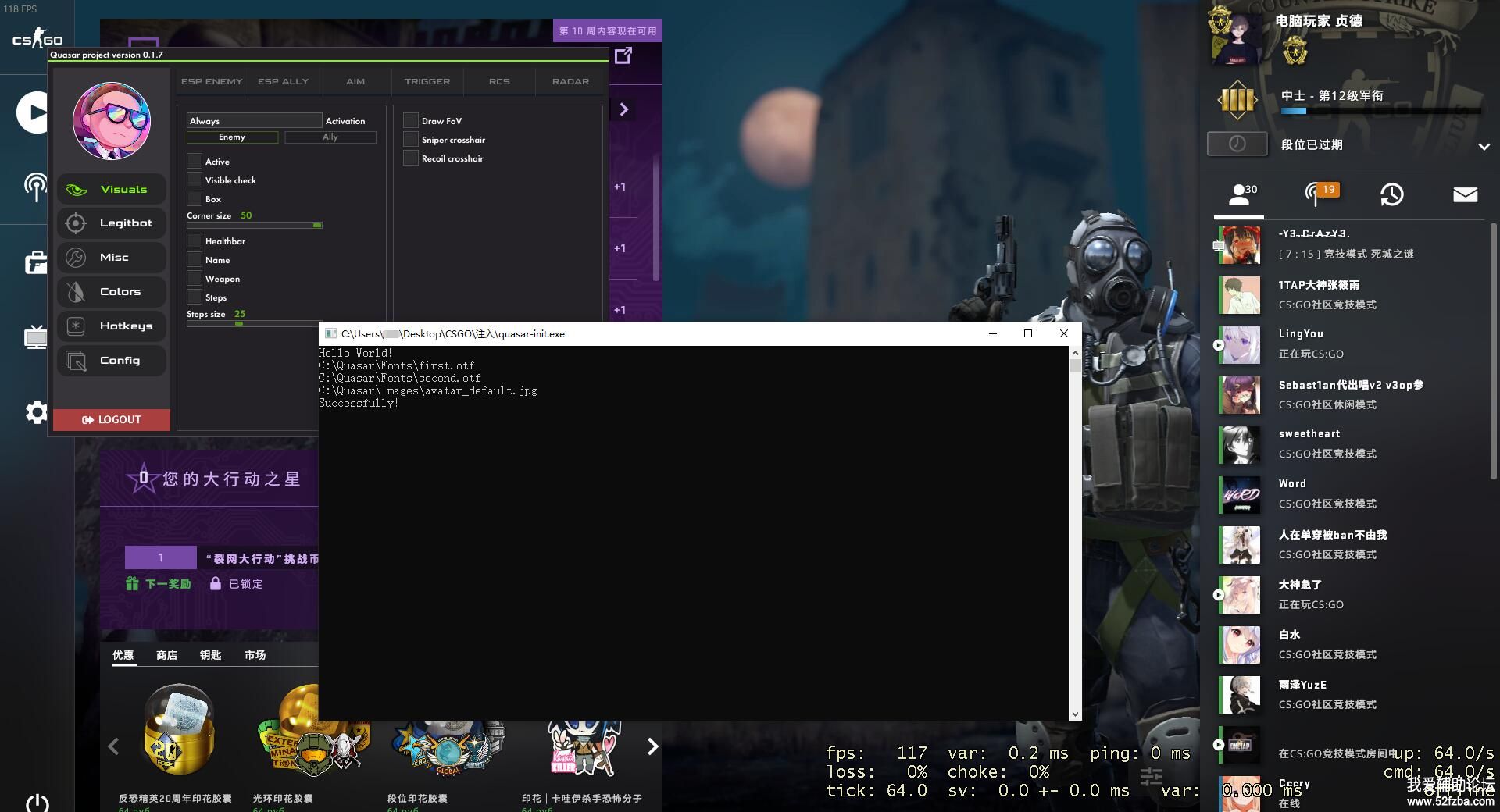Click the LOGOUT button
Image resolution: width=1500 pixels, height=812 pixels.
(112, 419)
